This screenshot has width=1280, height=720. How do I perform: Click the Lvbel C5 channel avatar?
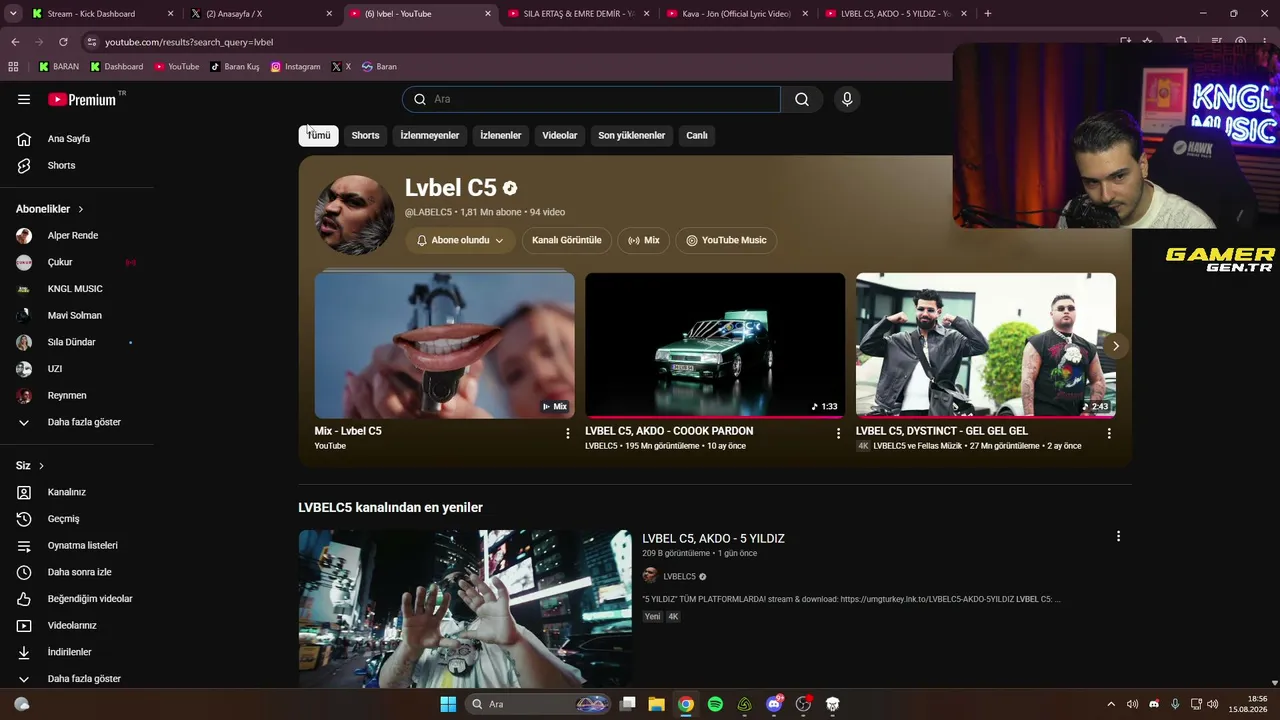[x=354, y=214]
